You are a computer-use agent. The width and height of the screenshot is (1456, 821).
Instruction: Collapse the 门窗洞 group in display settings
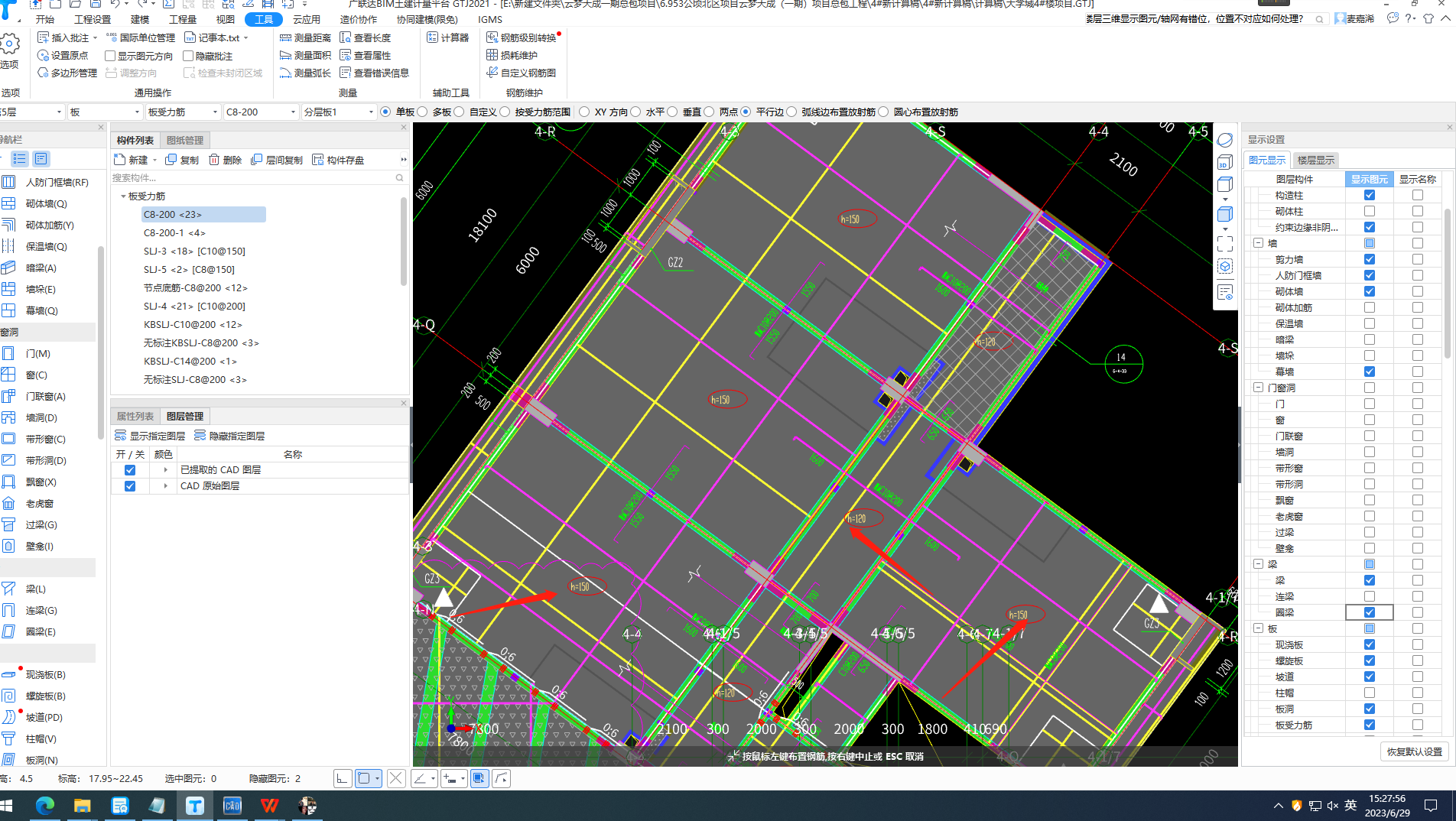pos(1258,388)
